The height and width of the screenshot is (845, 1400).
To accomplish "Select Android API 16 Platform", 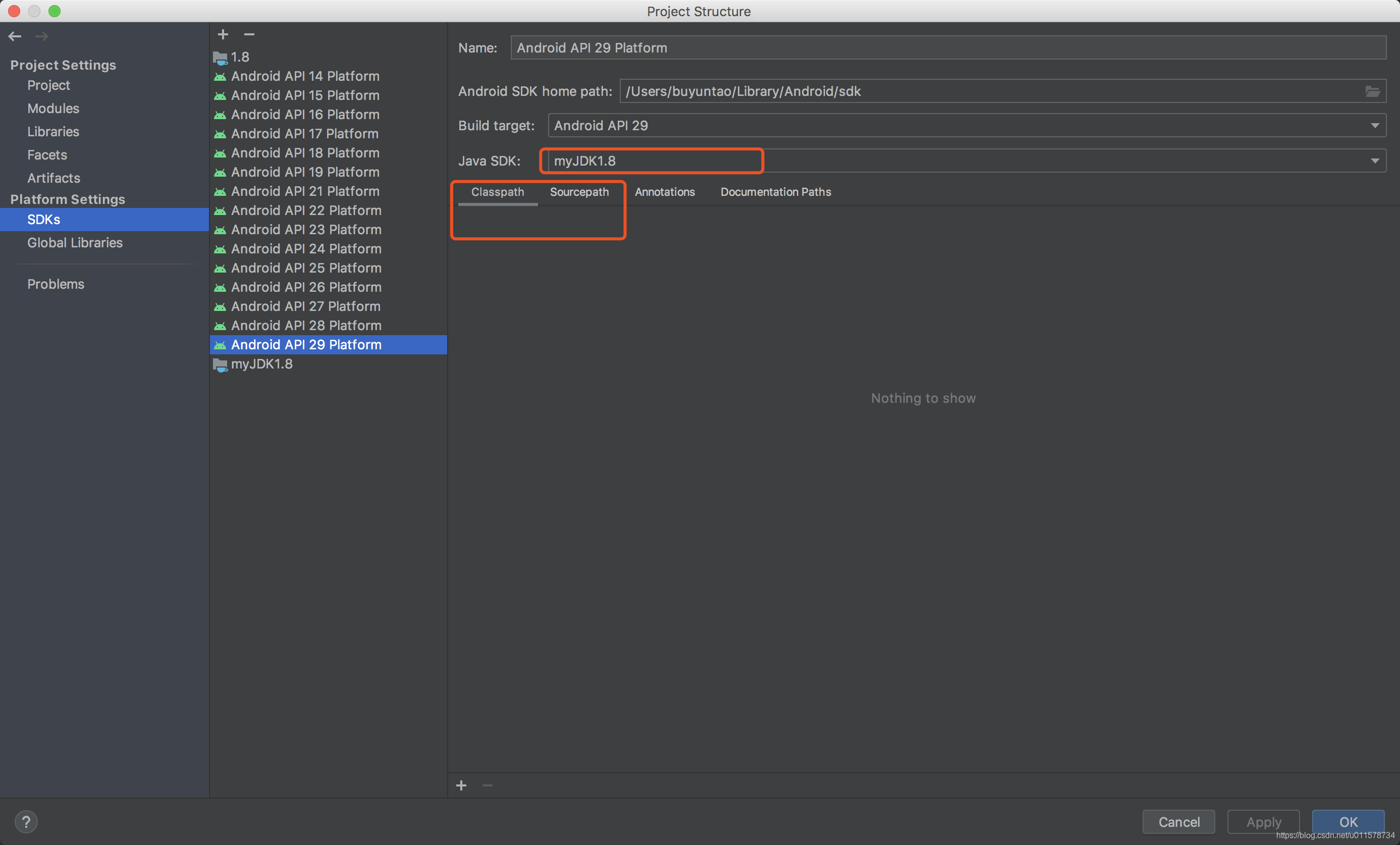I will [x=329, y=115].
